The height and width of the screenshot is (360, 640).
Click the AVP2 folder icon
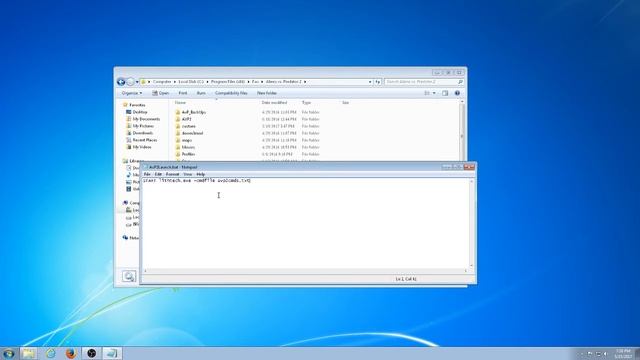(x=178, y=119)
